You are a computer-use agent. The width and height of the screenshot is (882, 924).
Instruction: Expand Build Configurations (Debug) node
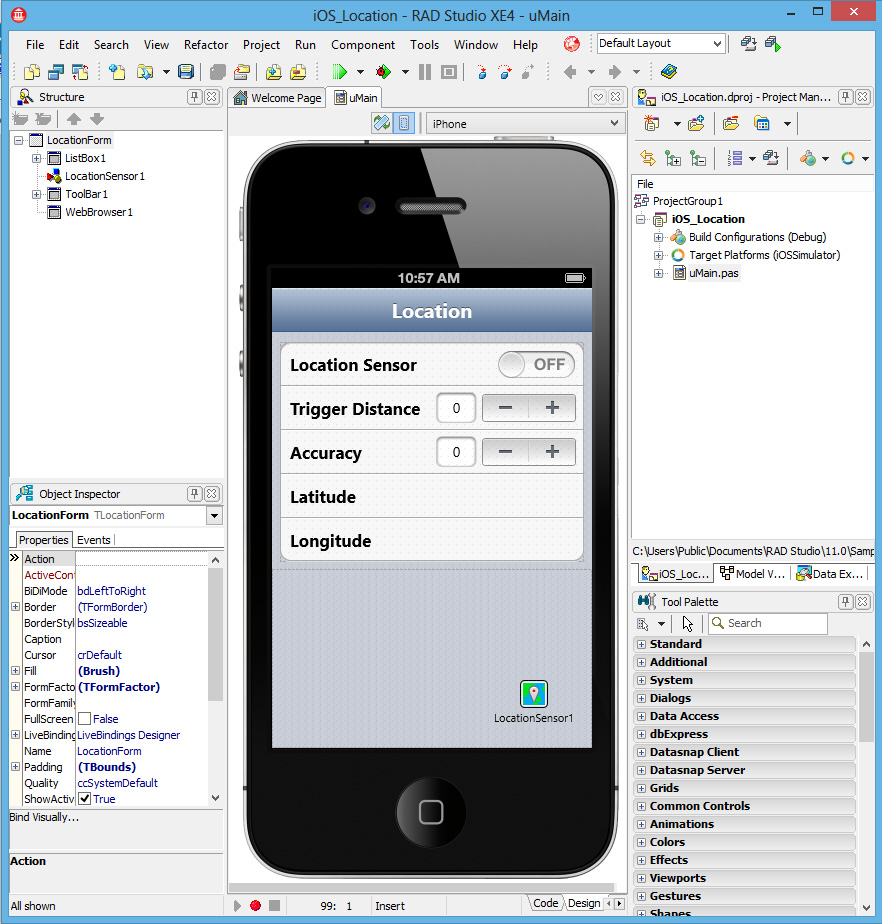[x=658, y=237]
